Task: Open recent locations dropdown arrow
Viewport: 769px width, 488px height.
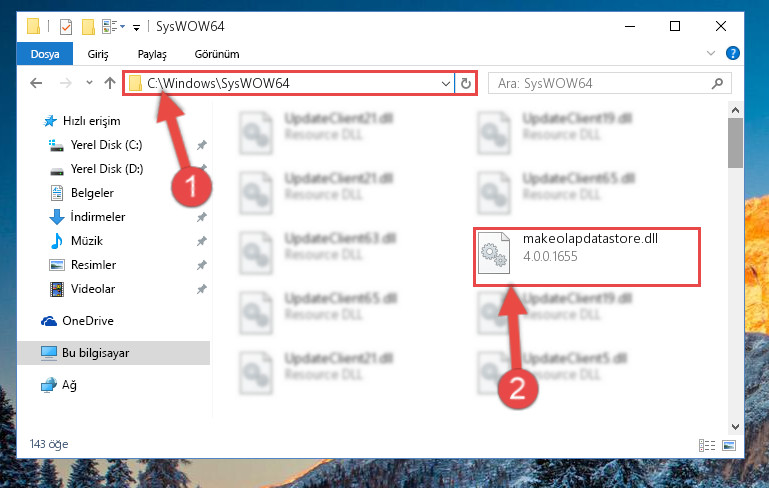Action: (x=89, y=82)
